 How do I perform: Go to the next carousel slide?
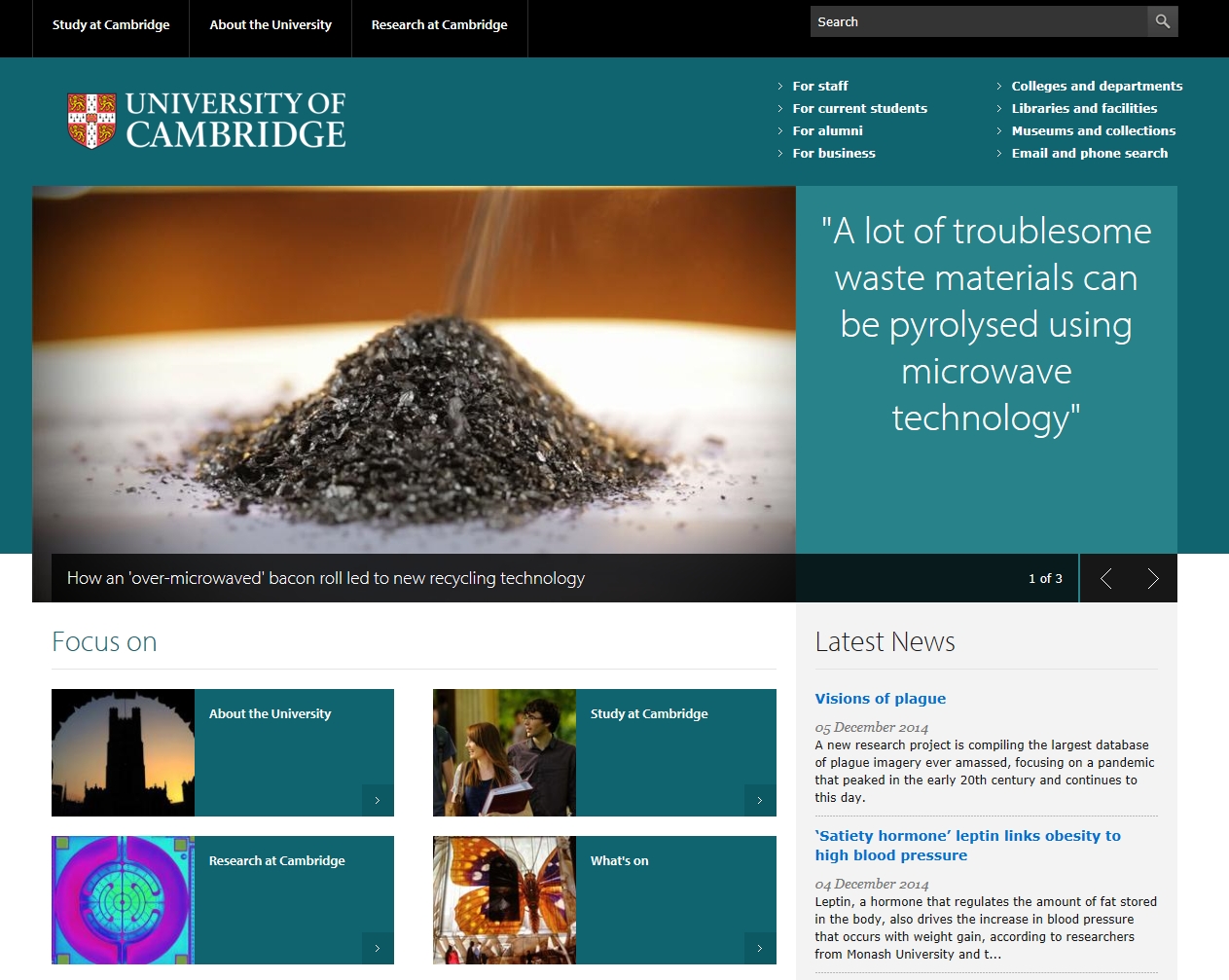coord(1152,579)
